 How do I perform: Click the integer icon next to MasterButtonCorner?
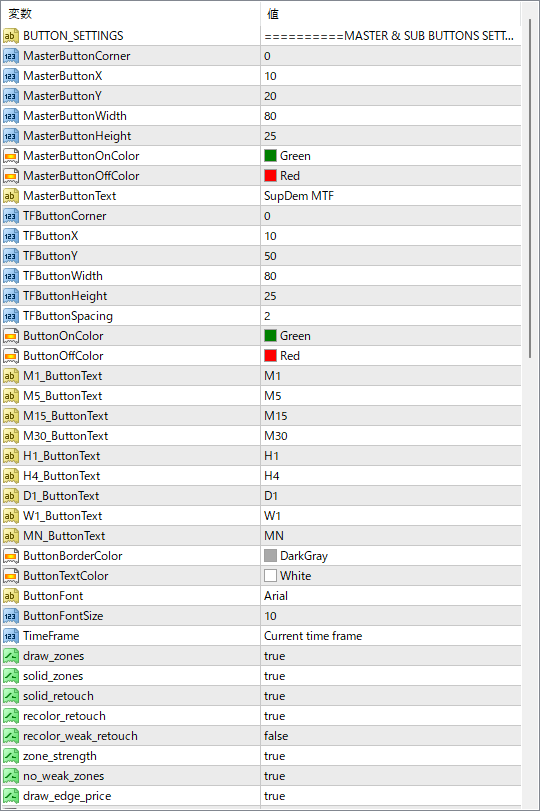10,56
